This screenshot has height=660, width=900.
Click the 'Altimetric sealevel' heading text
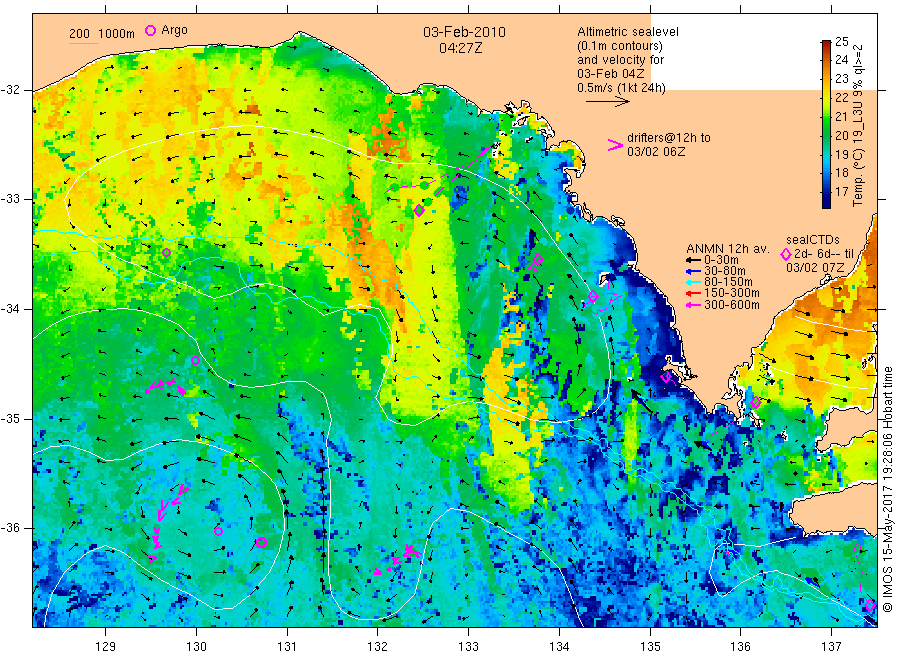pos(628,32)
